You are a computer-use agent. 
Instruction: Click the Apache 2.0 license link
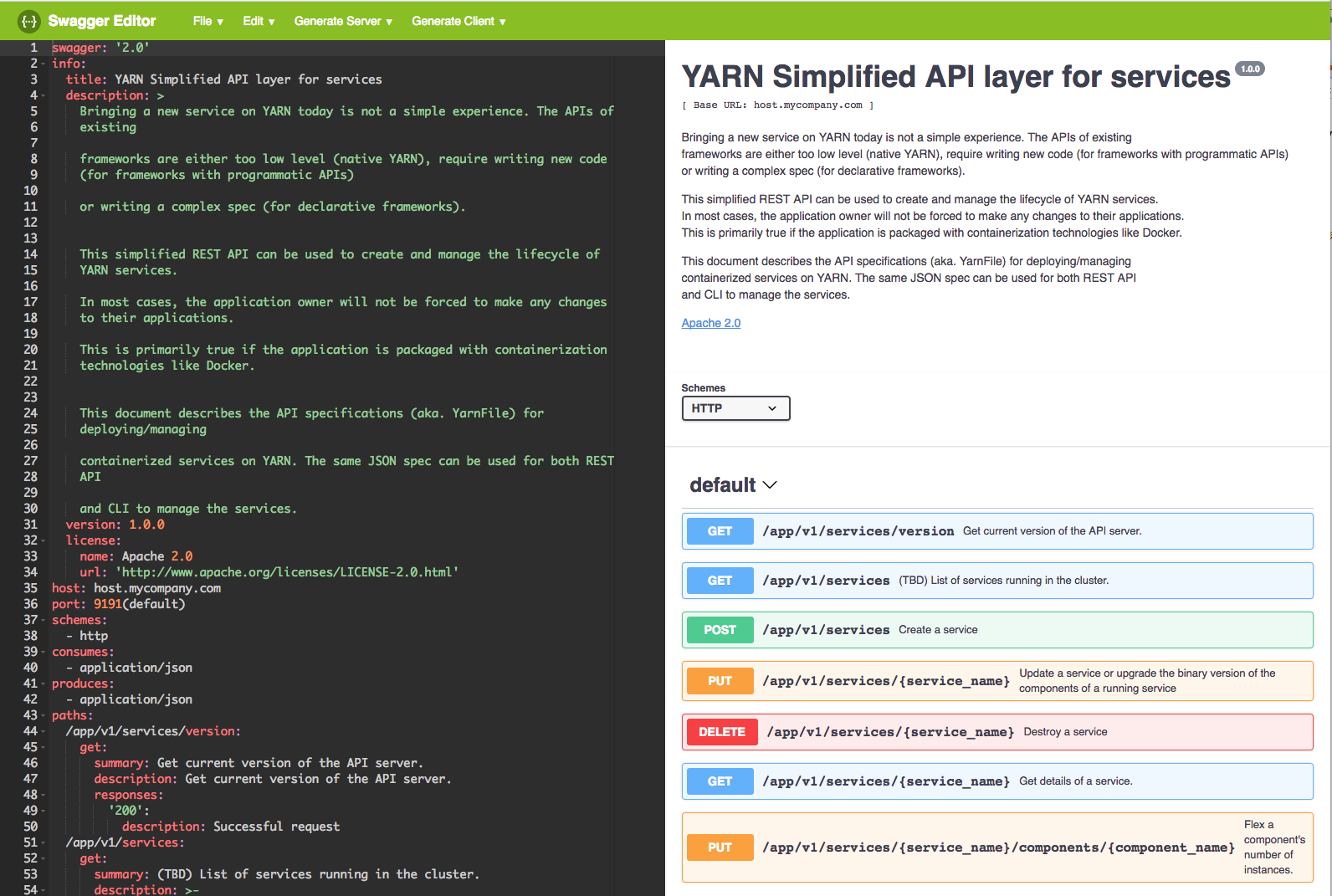pos(710,323)
